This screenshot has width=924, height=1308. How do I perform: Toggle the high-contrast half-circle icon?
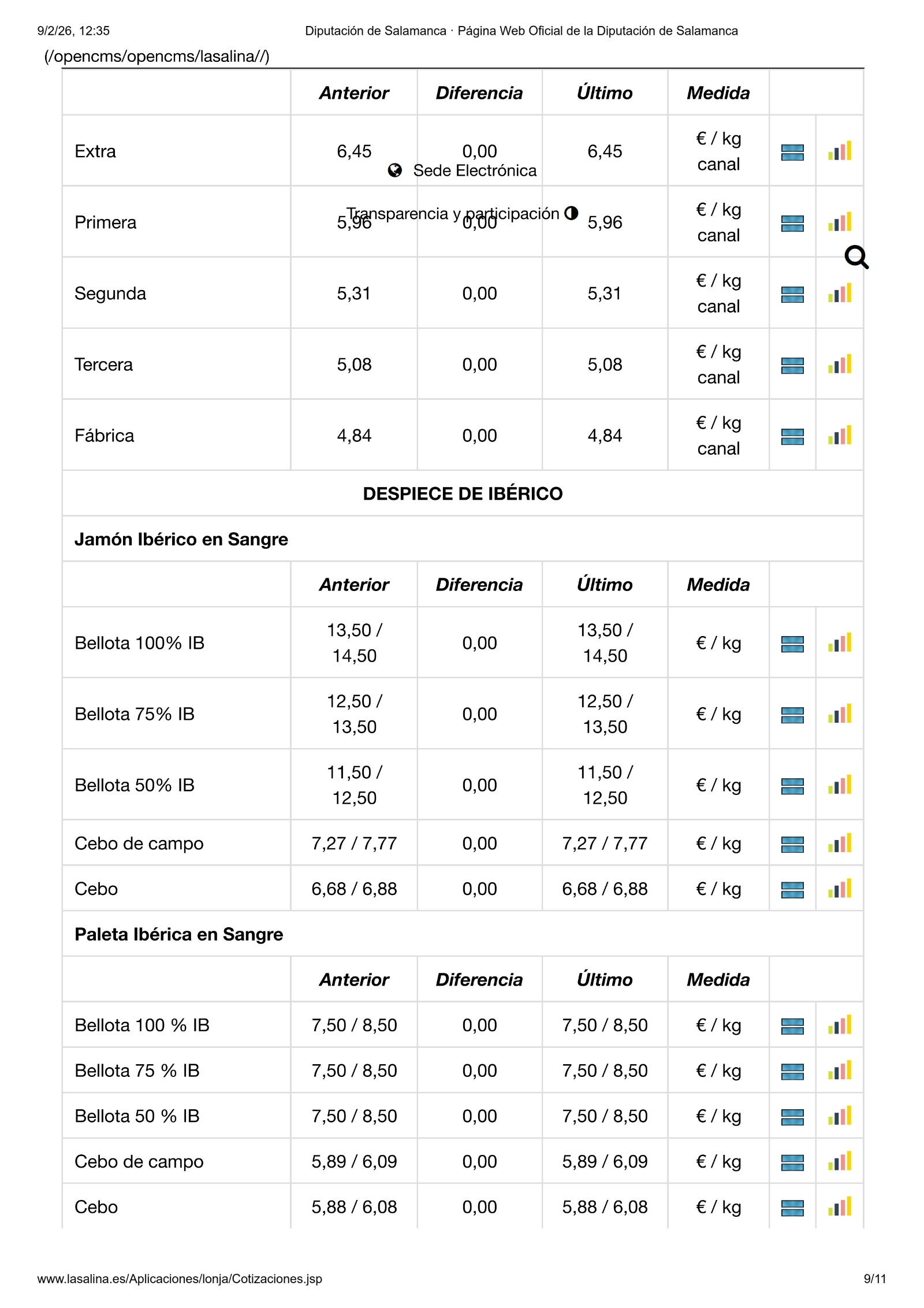click(x=571, y=213)
